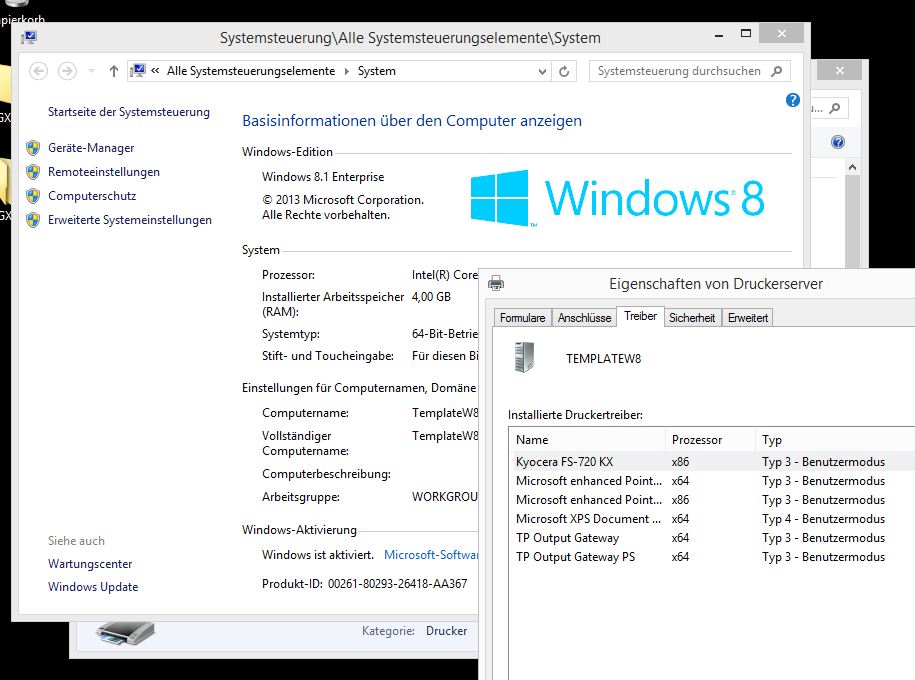This screenshot has width=915, height=680.
Task: Click the Windows 8.1 Enterprise edition text
Action: [x=323, y=176]
